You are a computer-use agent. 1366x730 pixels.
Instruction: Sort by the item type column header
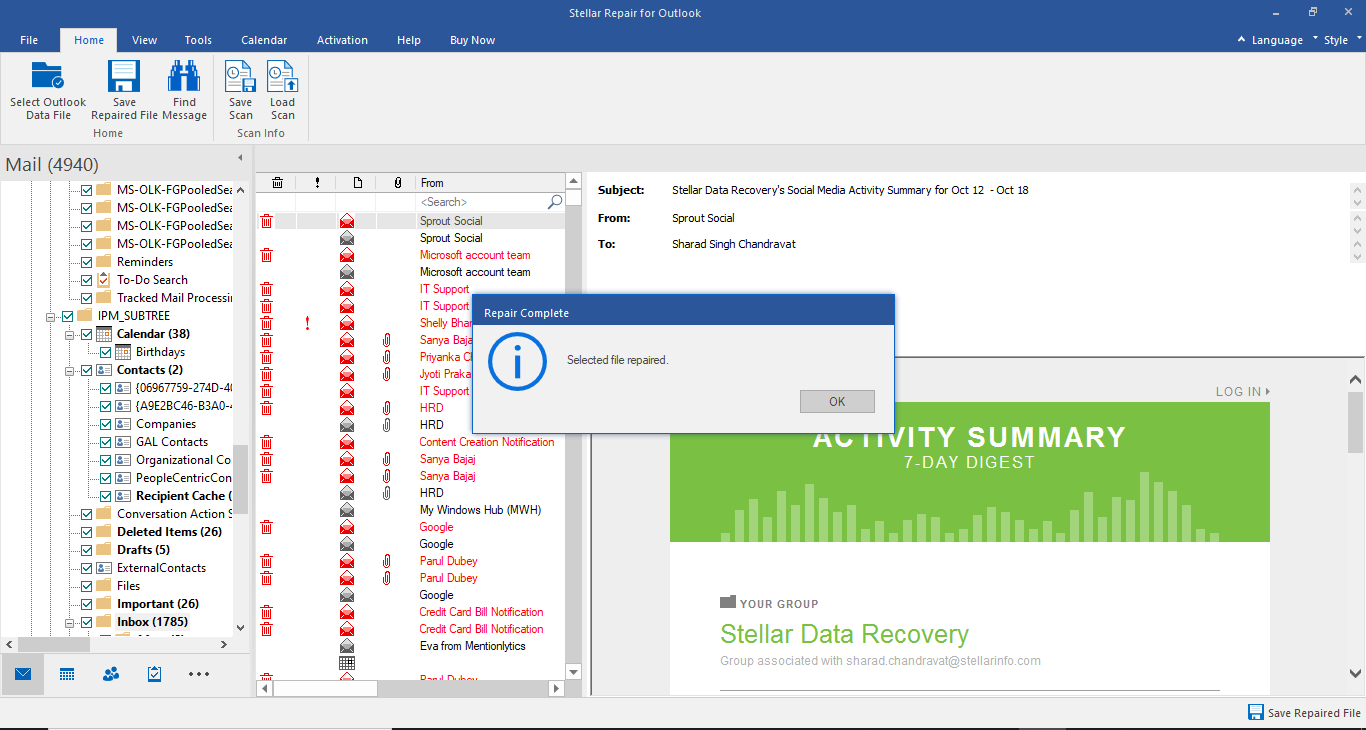[x=357, y=183]
